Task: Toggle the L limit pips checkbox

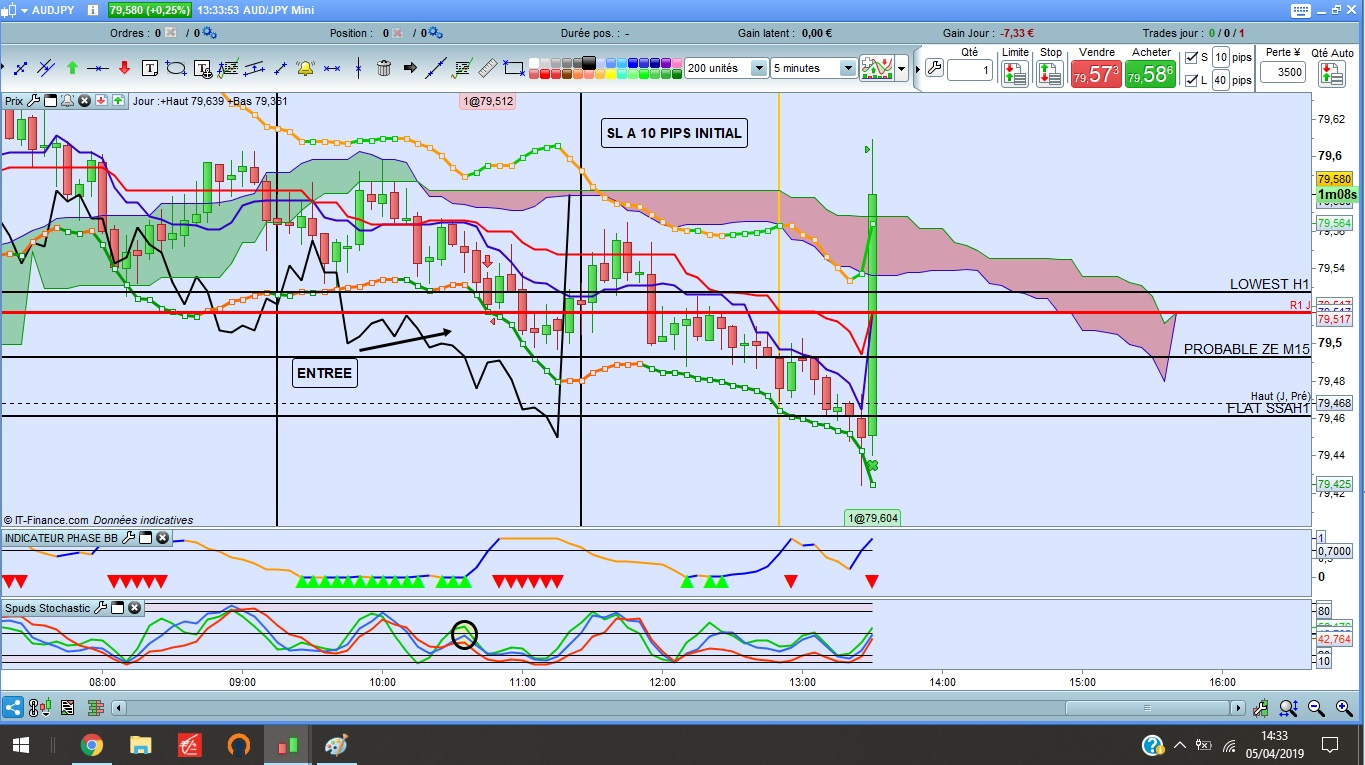Action: coord(1190,80)
